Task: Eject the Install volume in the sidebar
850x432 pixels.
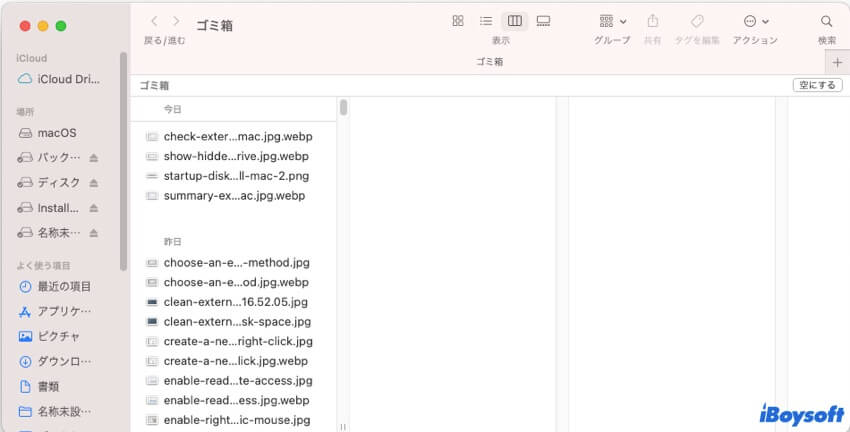Action: [94, 208]
